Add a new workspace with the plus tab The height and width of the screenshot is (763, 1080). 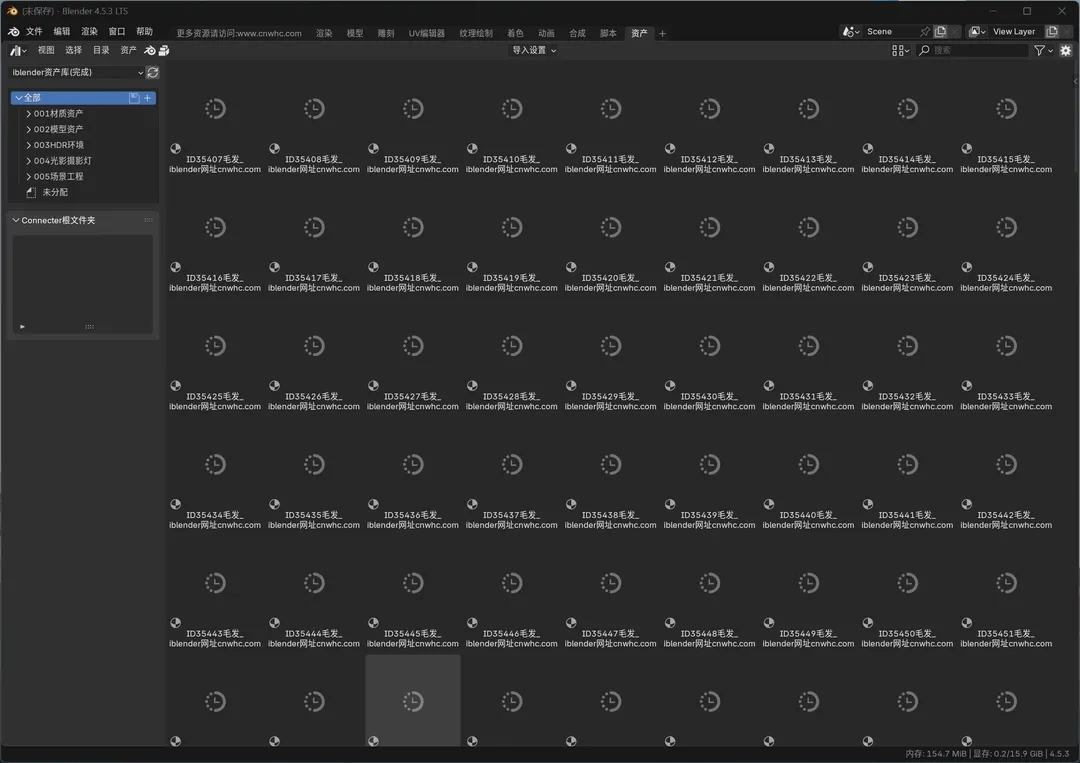tap(662, 33)
